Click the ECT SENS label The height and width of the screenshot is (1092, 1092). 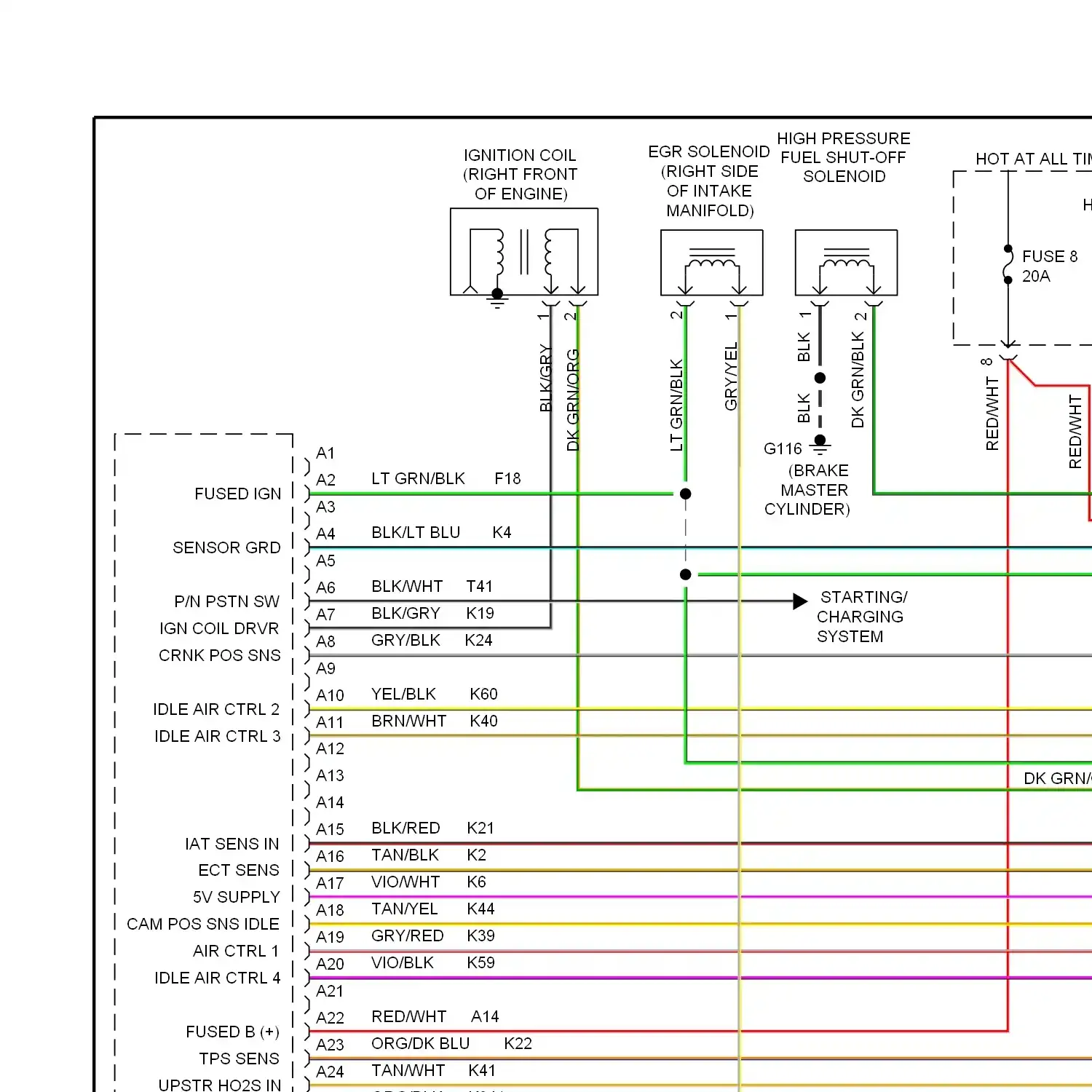click(239, 870)
